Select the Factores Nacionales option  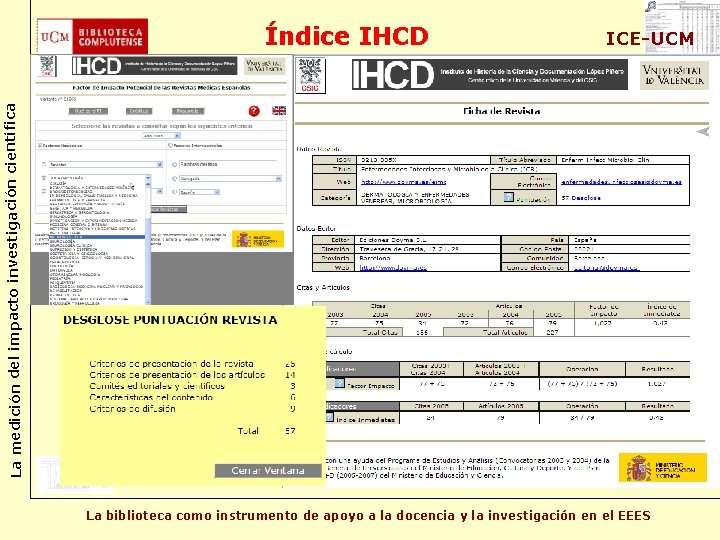39,146
